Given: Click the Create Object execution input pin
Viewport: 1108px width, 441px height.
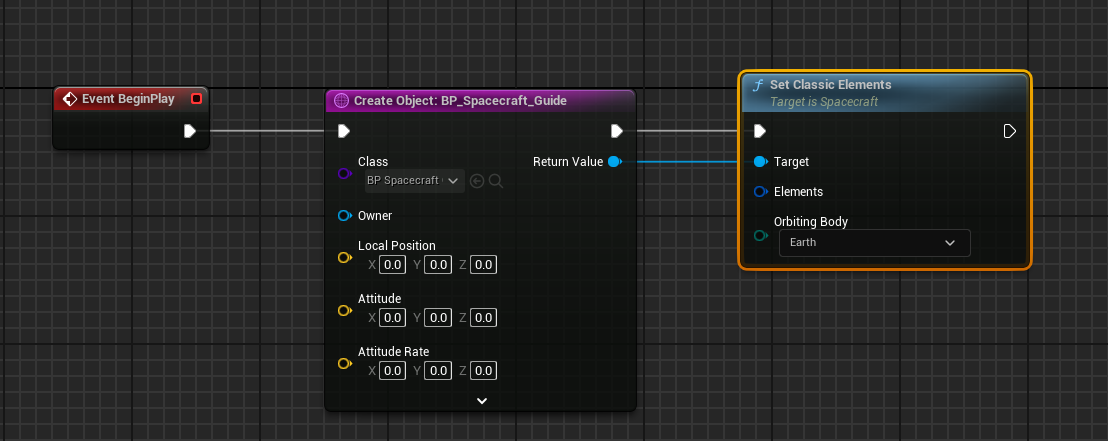Looking at the screenshot, I should [344, 131].
